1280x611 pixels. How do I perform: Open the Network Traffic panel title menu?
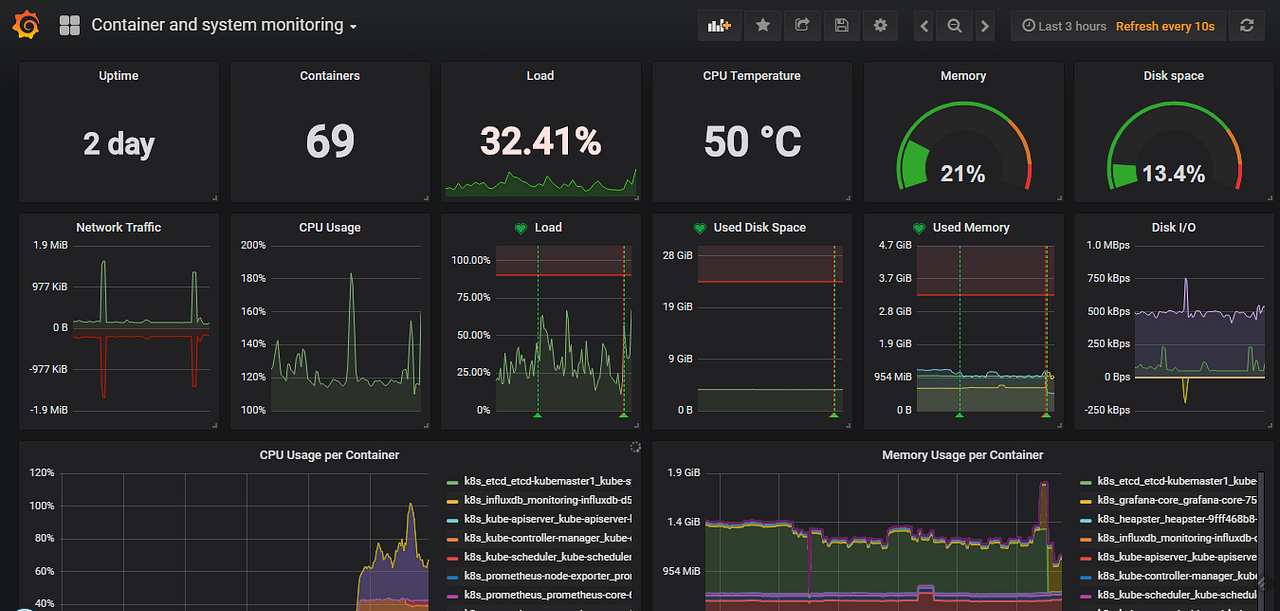click(x=119, y=227)
